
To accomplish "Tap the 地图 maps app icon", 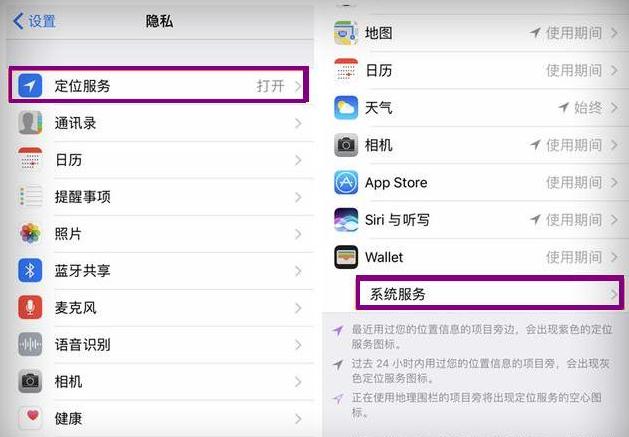I will [346, 33].
